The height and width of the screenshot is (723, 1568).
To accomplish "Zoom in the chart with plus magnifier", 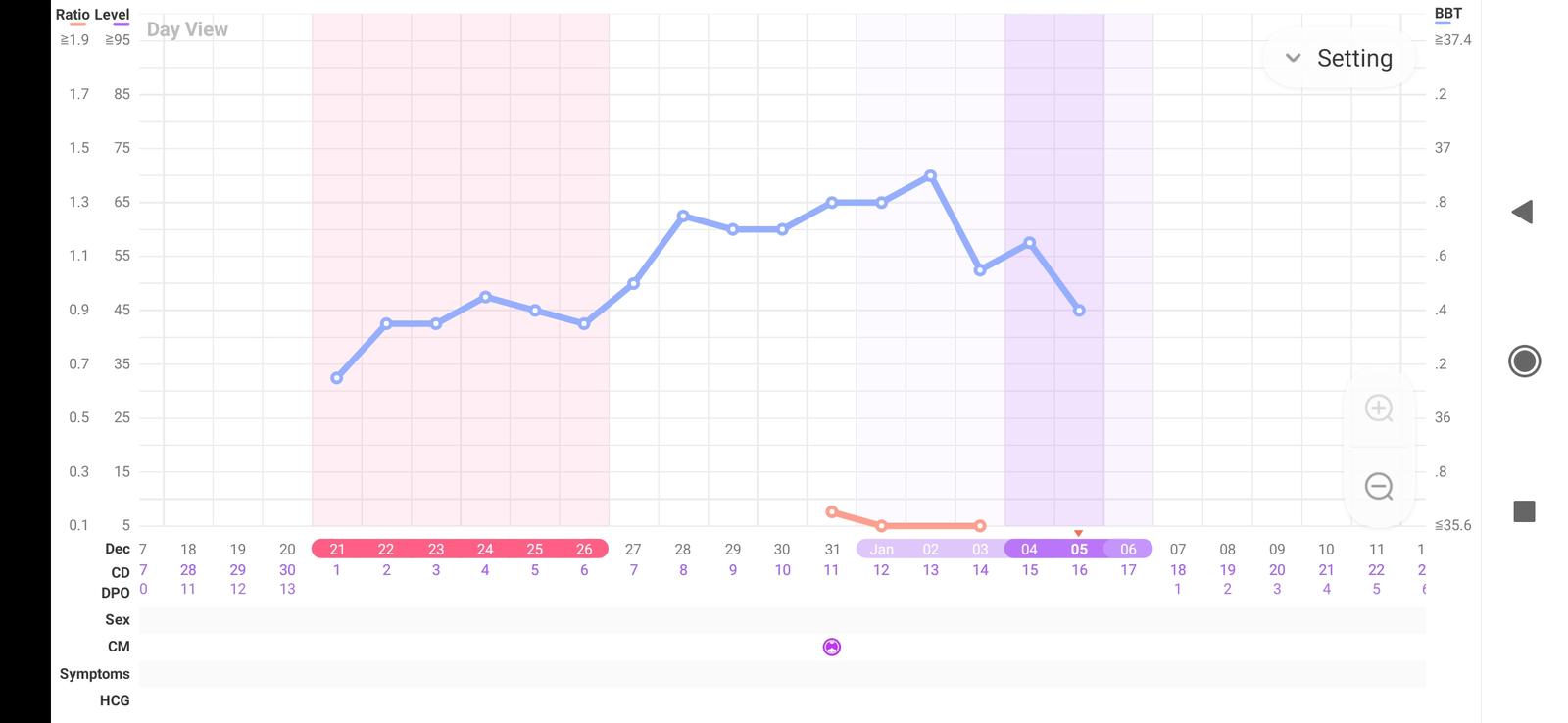I will point(1379,409).
